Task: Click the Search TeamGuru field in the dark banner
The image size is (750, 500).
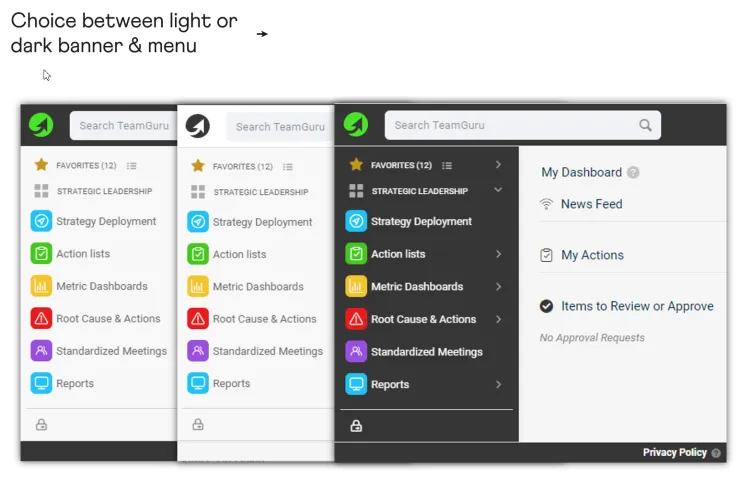Action: [522, 125]
